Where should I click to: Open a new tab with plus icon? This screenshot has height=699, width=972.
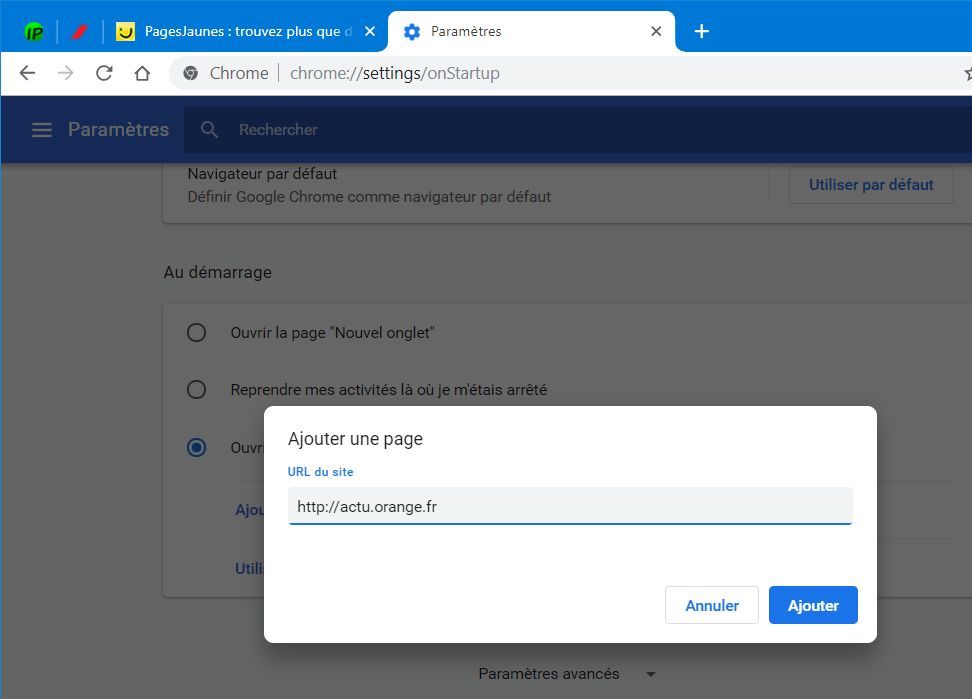pyautogui.click(x=701, y=31)
